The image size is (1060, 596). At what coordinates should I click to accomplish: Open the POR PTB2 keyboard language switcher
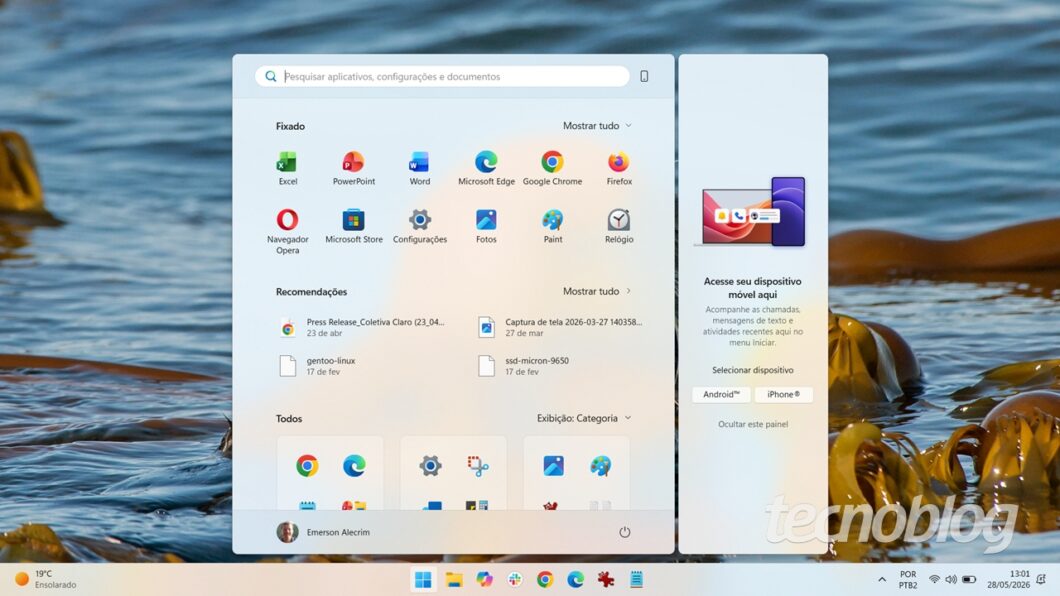coord(908,580)
